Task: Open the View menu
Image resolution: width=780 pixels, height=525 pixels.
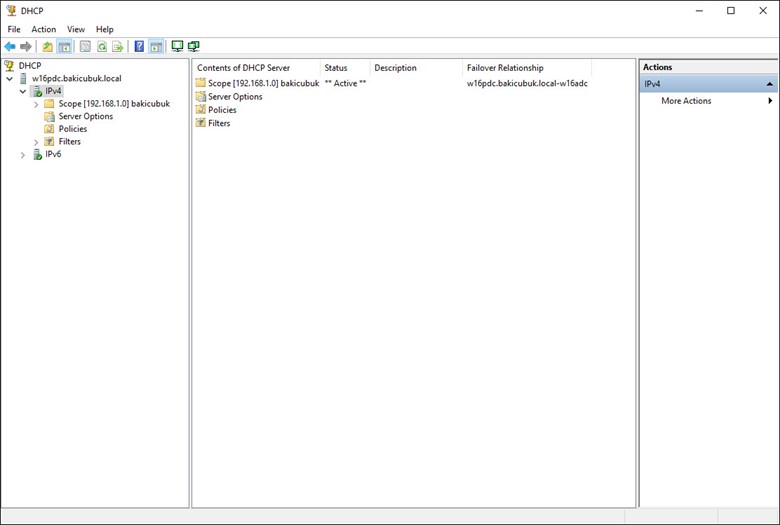Action: (x=76, y=29)
